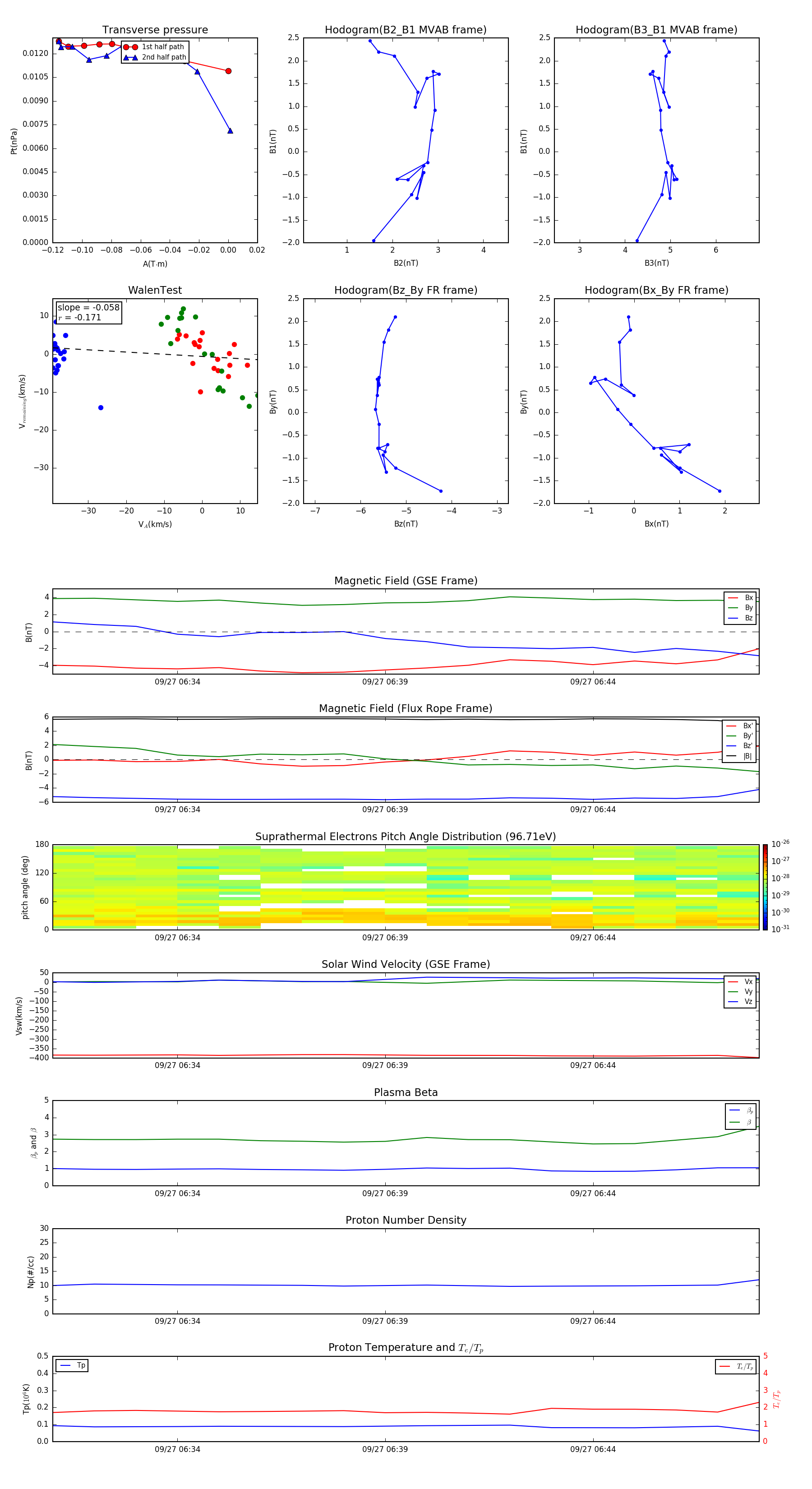This screenshot has width=812, height=1489.
Task: Click the last red circle on Transverse pressure curve
Action: (228, 71)
